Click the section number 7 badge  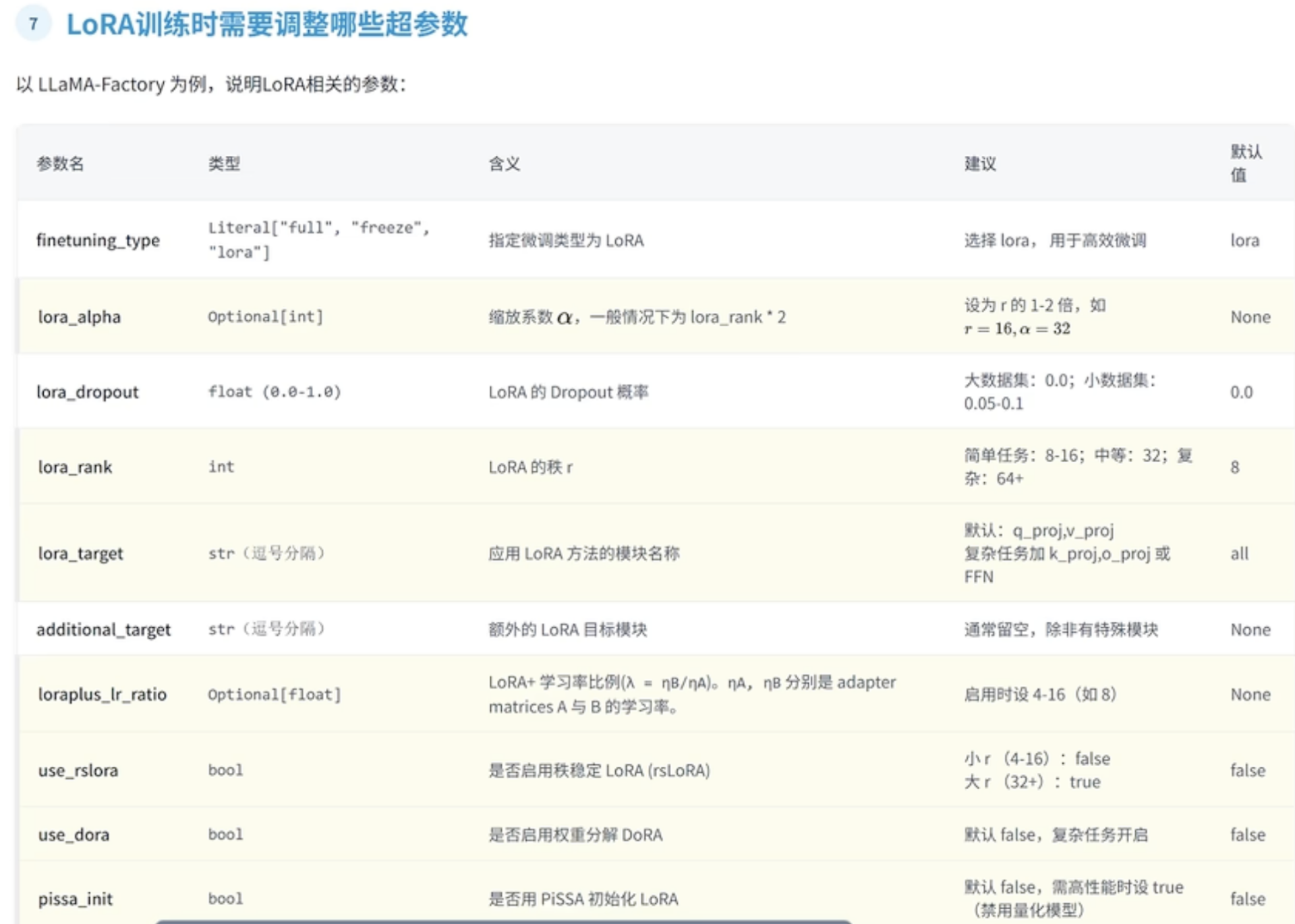pos(33,24)
